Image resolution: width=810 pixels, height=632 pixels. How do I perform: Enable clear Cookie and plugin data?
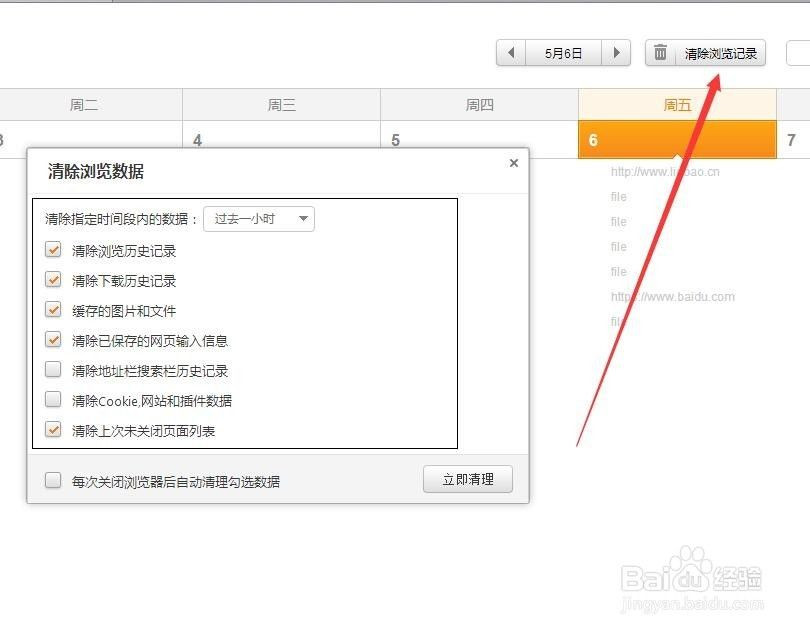click(x=53, y=400)
